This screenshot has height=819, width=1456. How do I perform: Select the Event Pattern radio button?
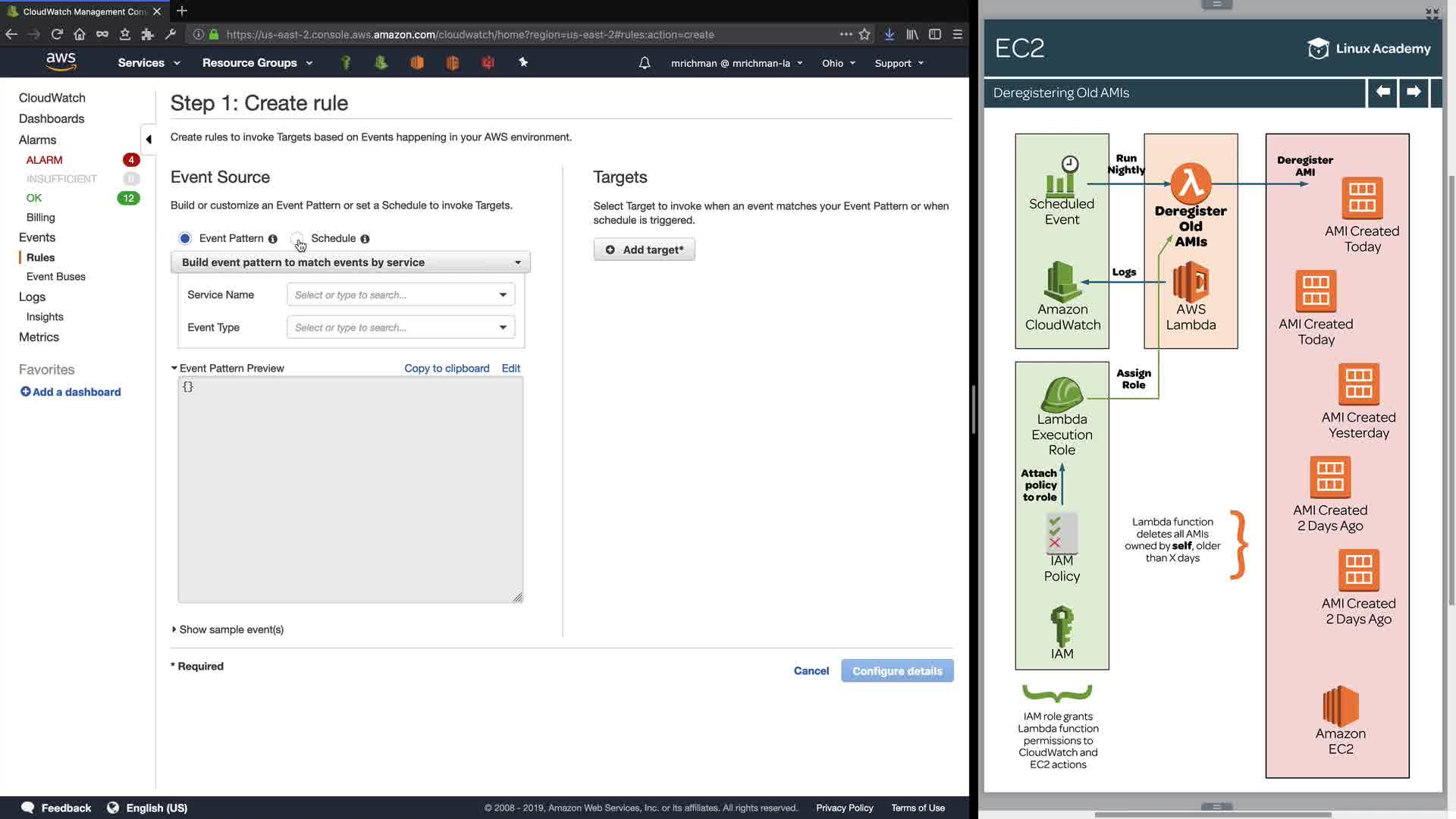tap(185, 238)
